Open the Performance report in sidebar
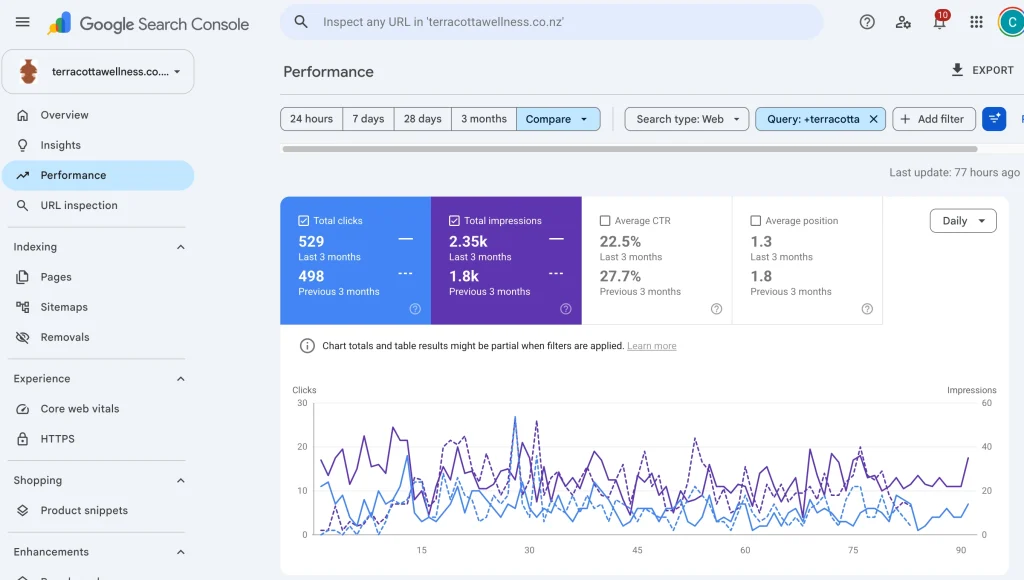The height and width of the screenshot is (580, 1024). (98, 175)
